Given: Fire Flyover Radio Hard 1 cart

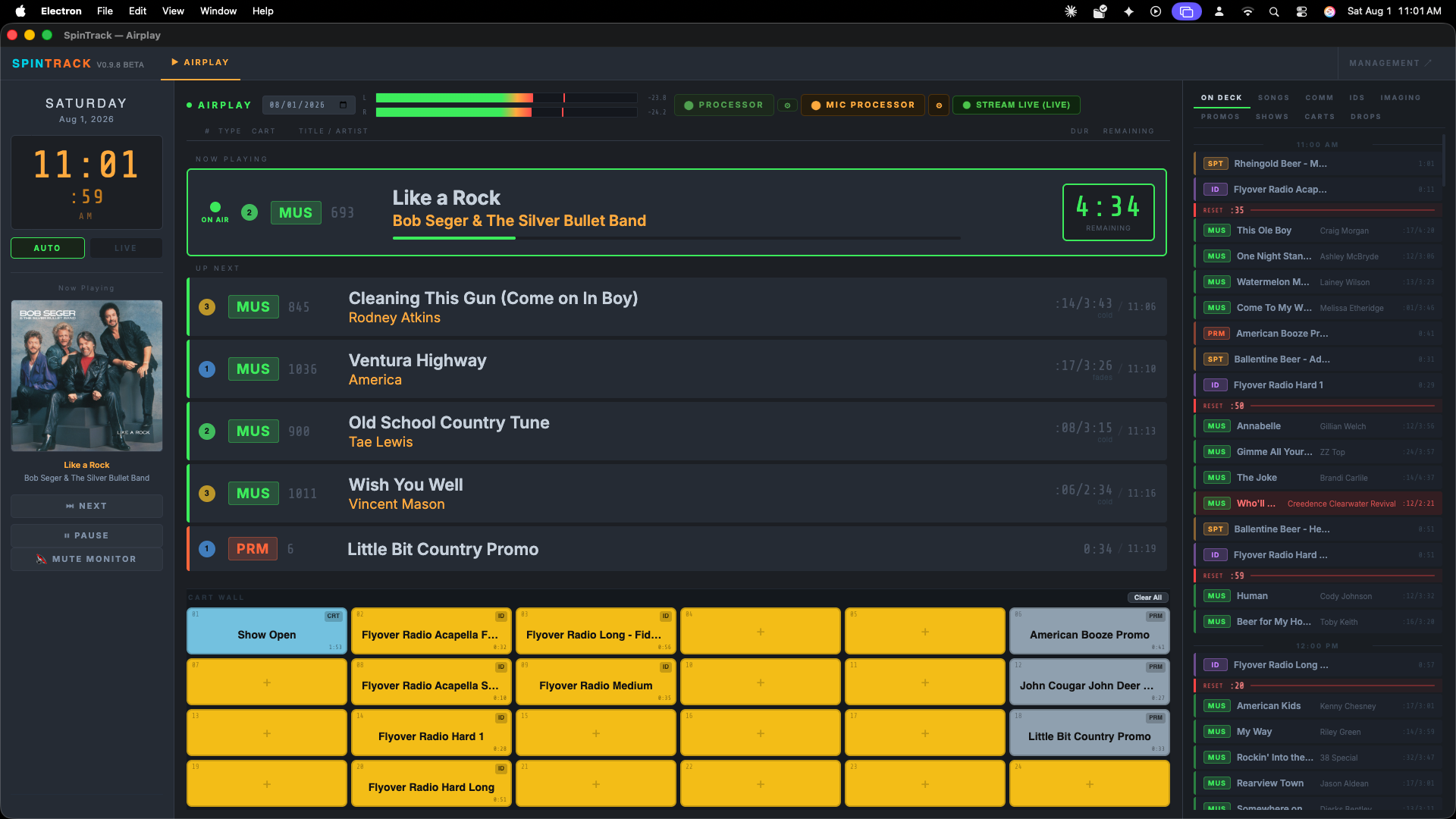Looking at the screenshot, I should [x=431, y=733].
